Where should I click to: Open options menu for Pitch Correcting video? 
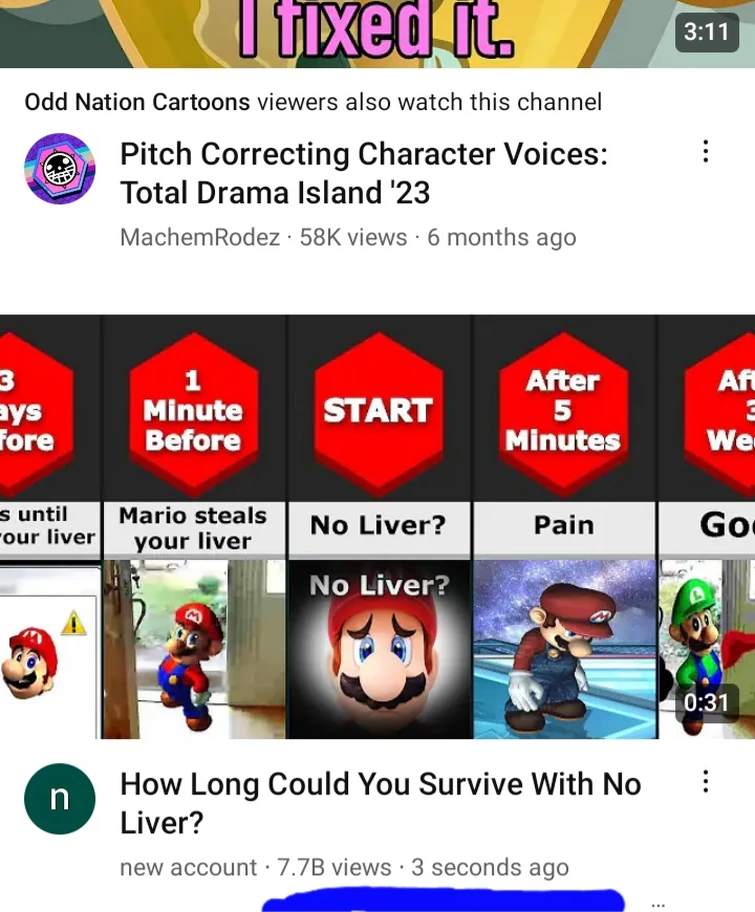coord(706,151)
